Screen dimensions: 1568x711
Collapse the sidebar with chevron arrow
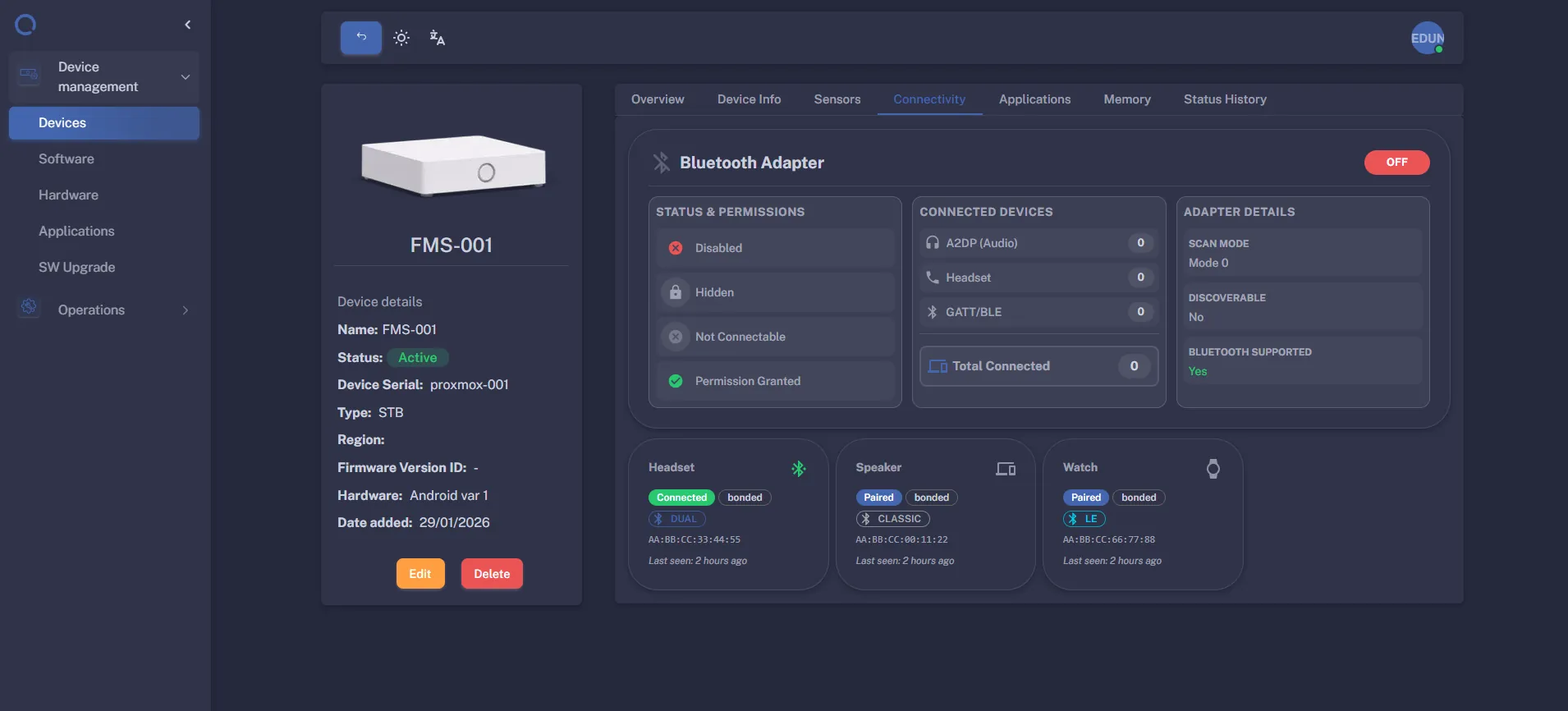pyautogui.click(x=188, y=25)
